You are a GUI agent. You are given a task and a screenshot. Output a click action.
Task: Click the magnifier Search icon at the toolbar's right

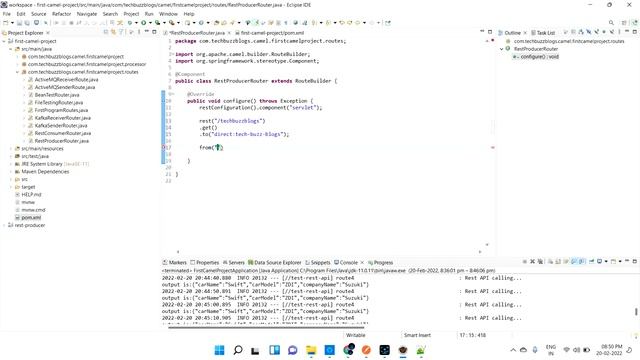(611, 23)
